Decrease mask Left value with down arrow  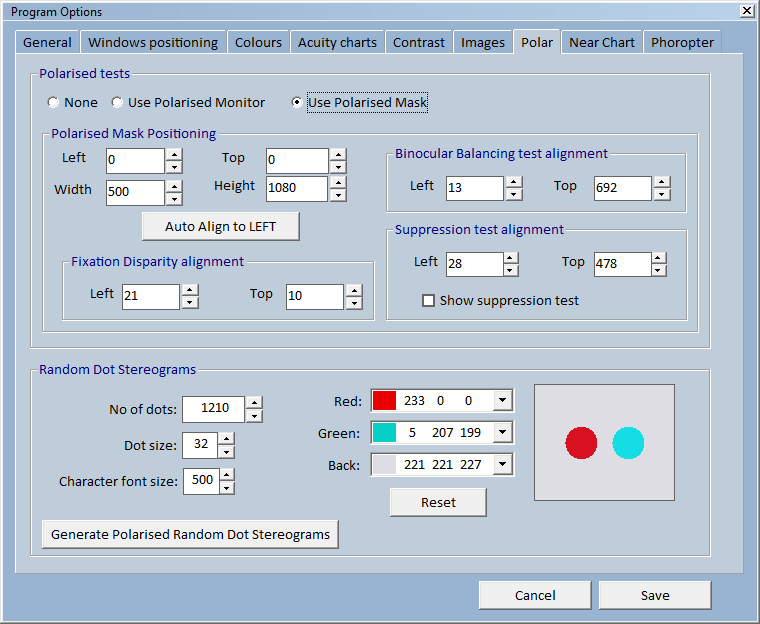174,167
